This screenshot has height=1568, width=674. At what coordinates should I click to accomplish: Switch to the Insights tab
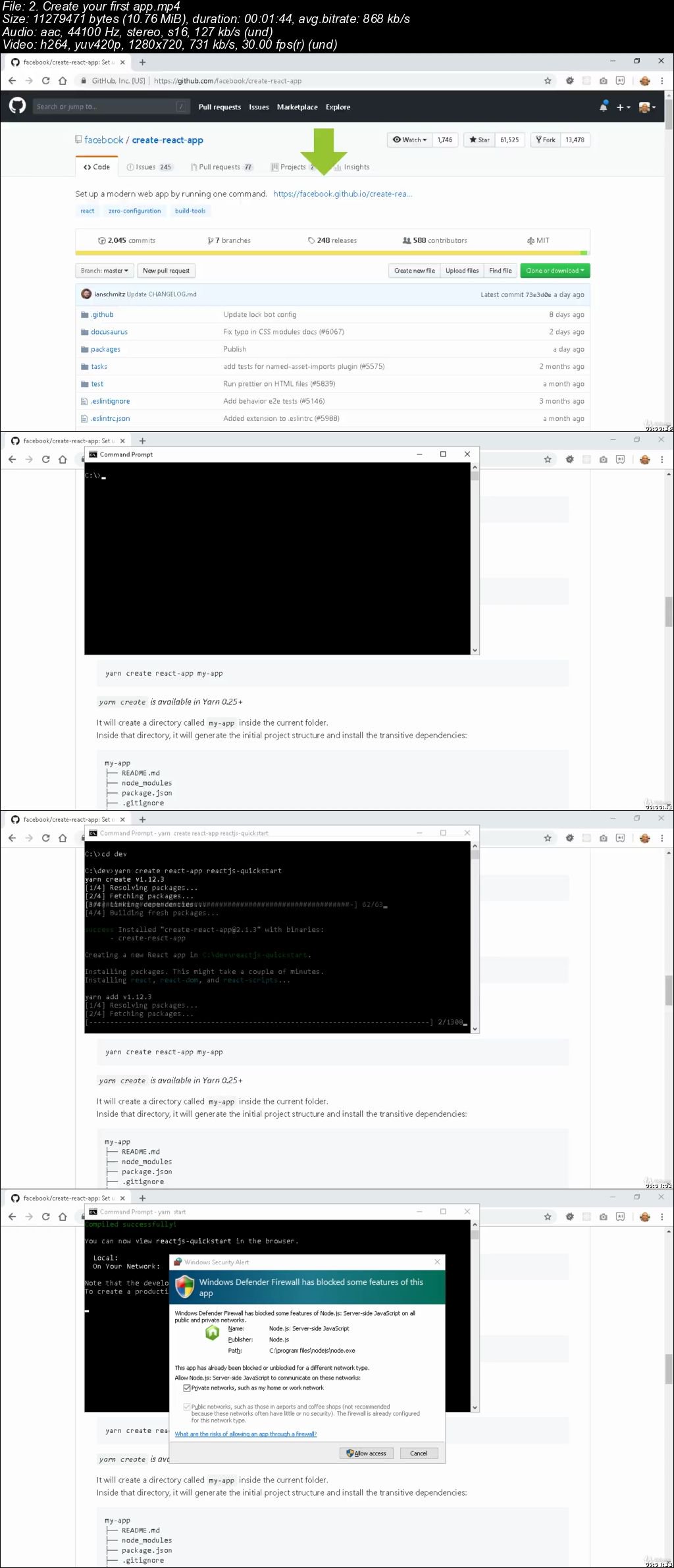(x=351, y=167)
